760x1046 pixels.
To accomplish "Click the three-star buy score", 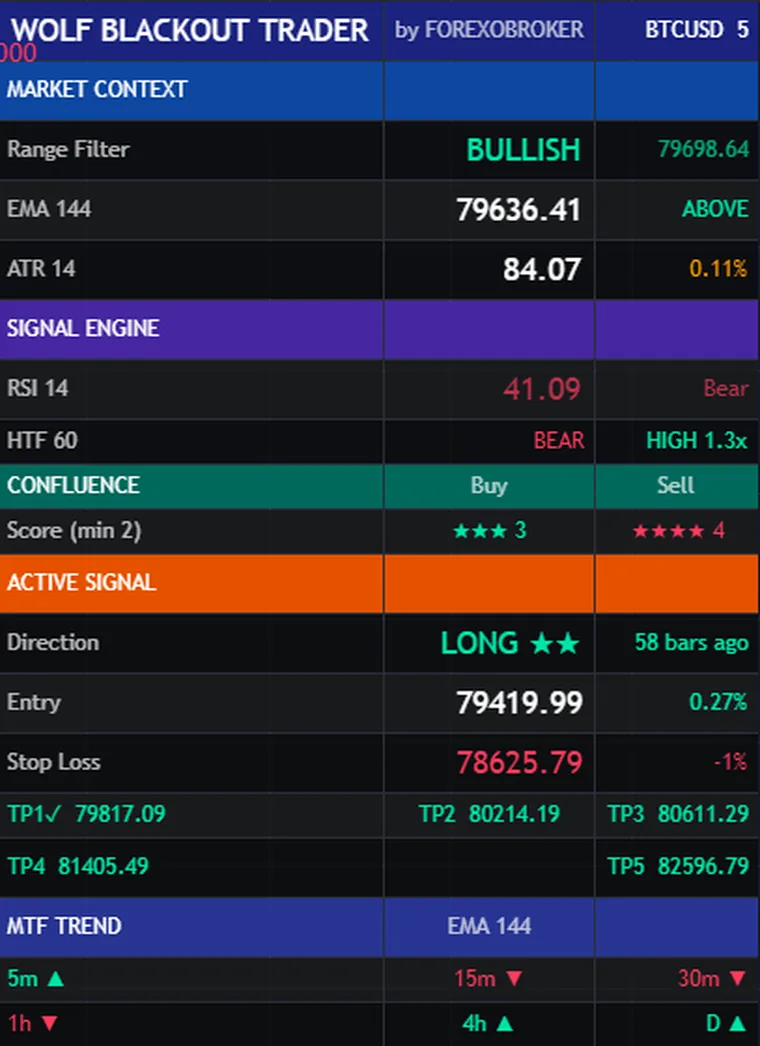I will [x=490, y=530].
